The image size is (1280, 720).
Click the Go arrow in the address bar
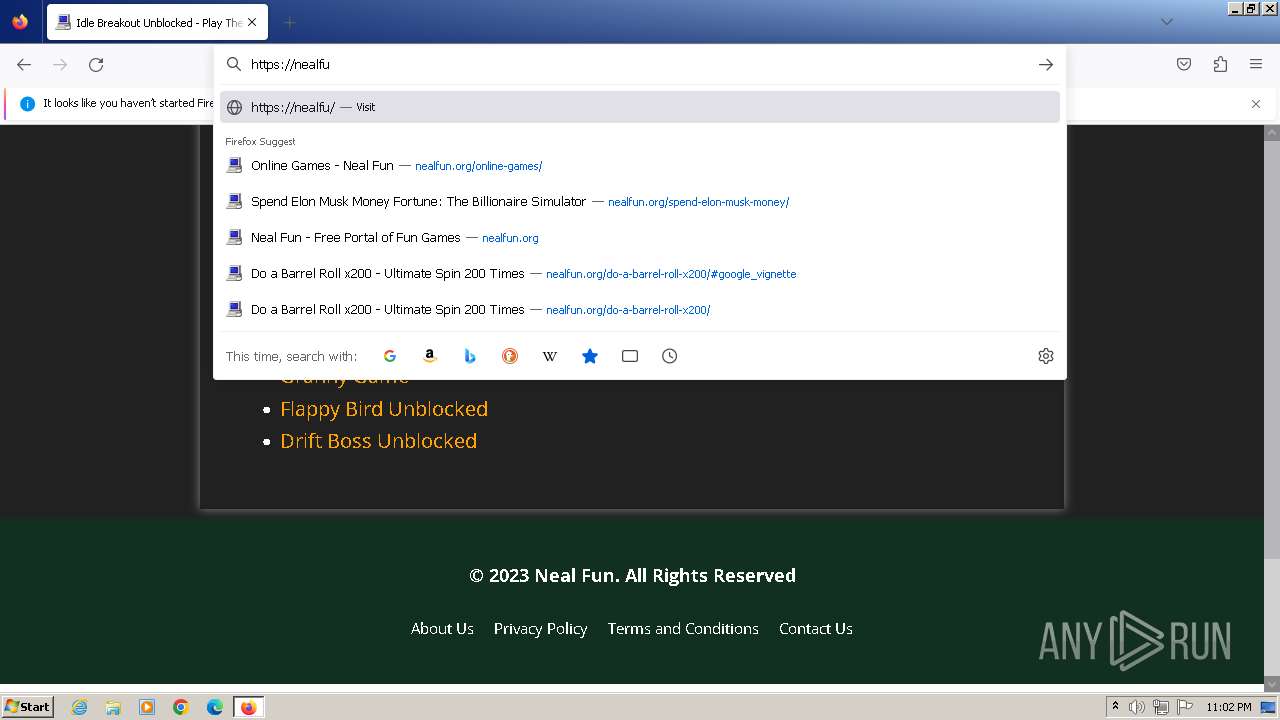click(x=1046, y=64)
